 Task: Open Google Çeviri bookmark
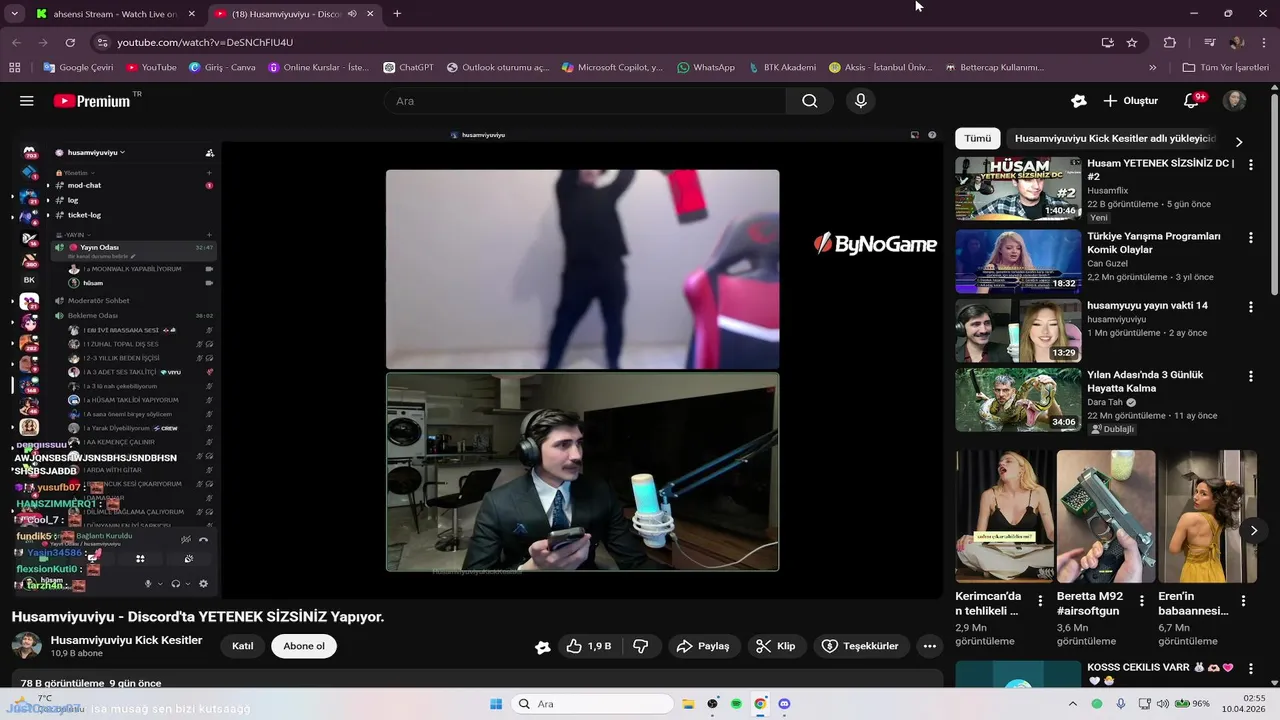tap(78, 68)
